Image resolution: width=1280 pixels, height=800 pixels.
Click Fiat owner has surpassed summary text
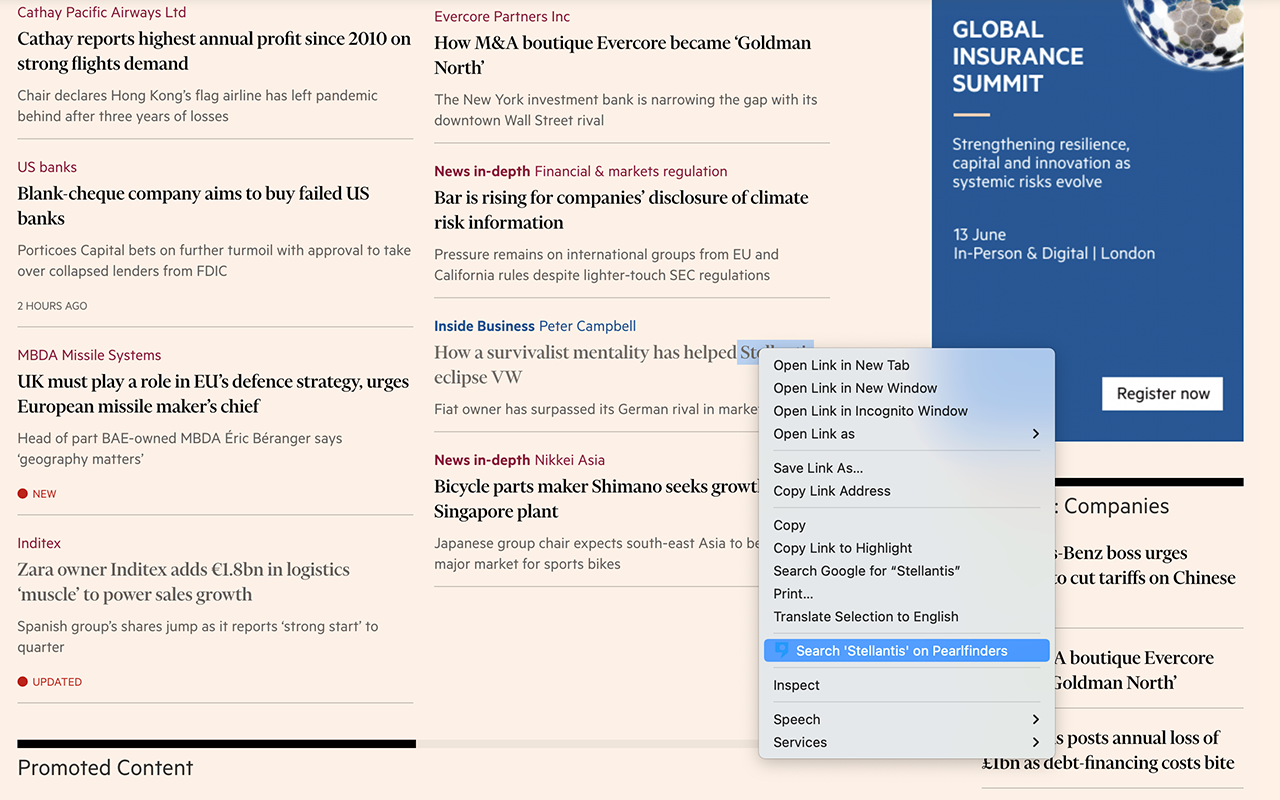pyautogui.click(x=596, y=409)
